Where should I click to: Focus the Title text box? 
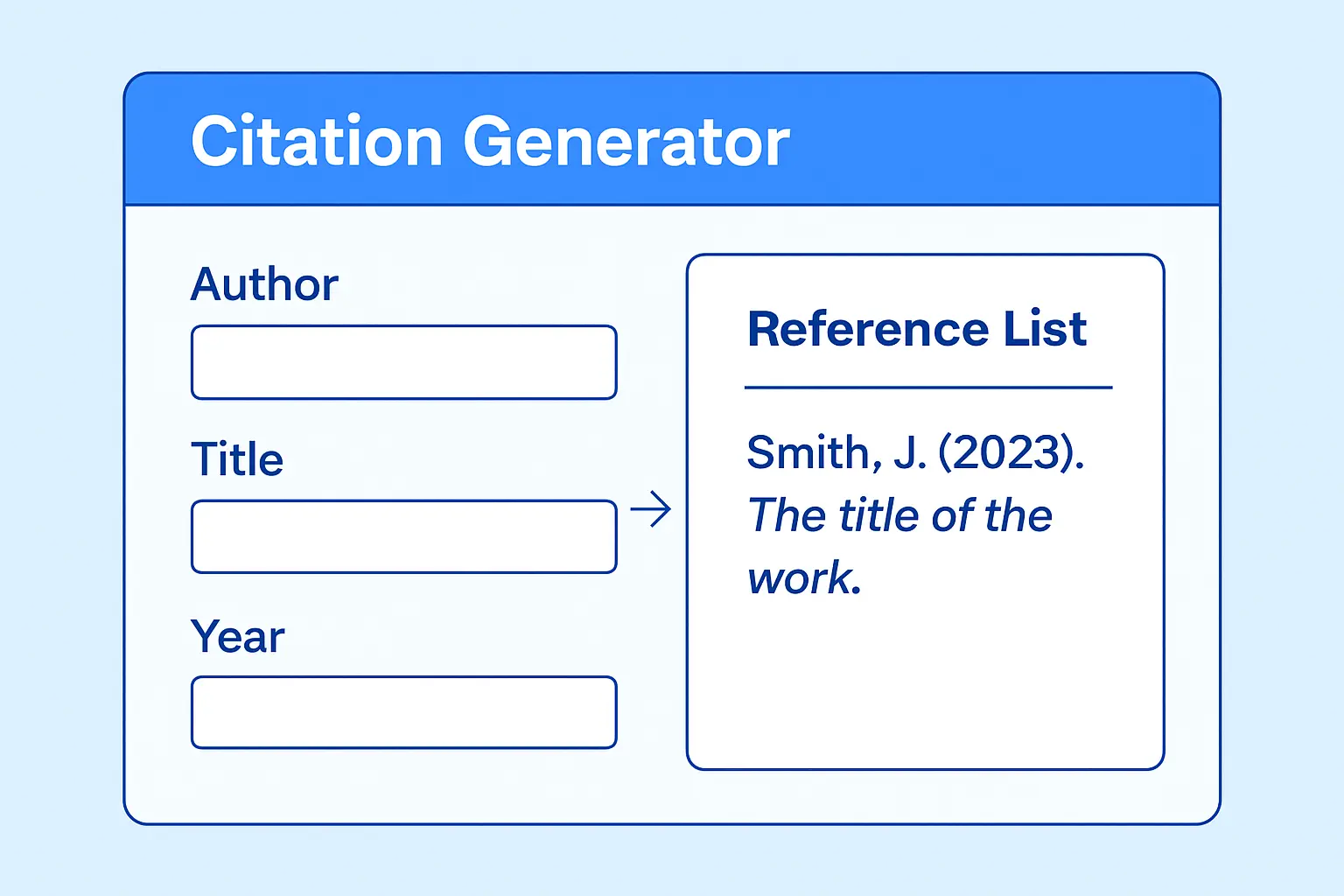coord(404,537)
